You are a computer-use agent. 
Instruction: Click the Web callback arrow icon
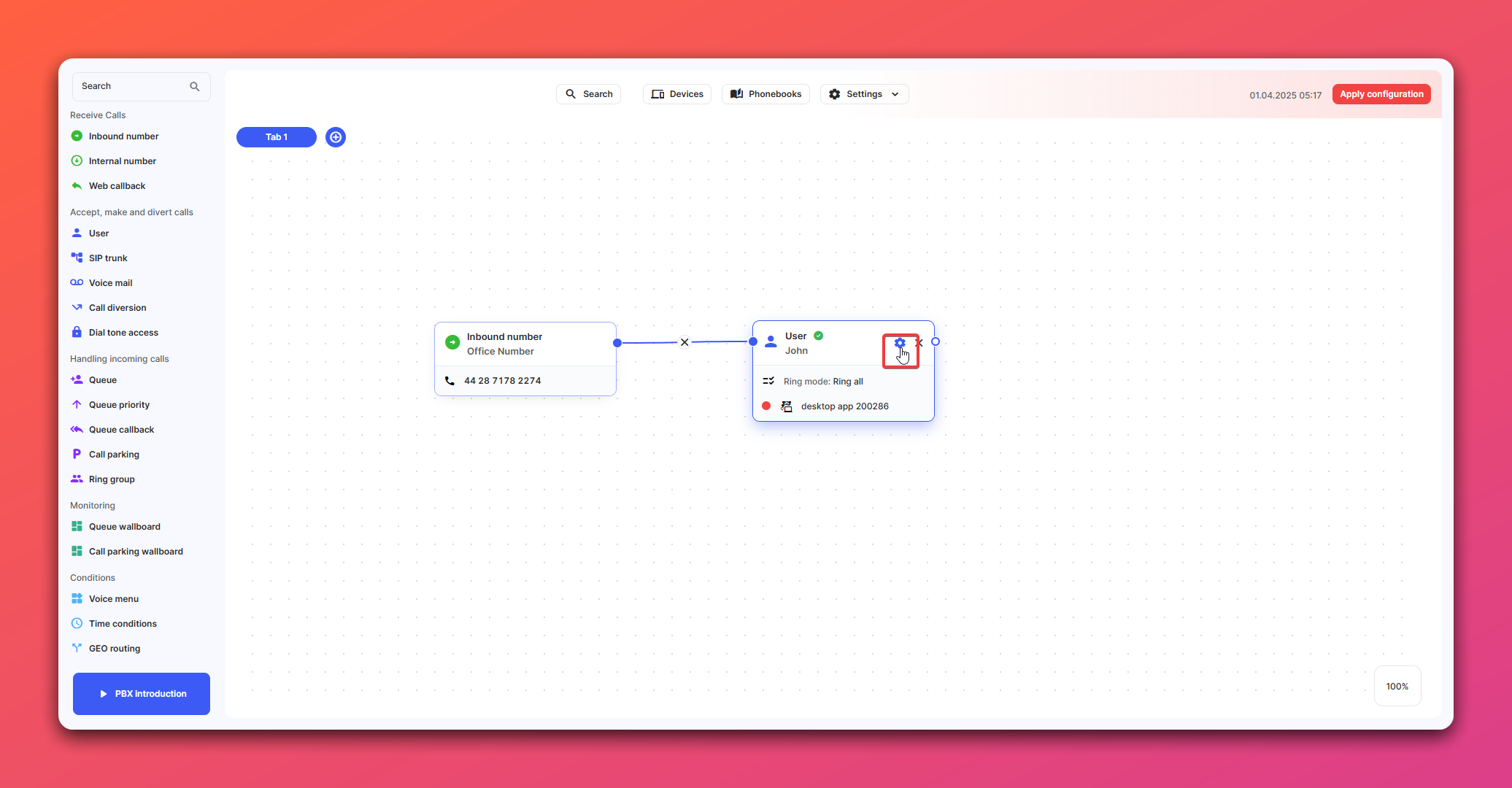pos(77,185)
